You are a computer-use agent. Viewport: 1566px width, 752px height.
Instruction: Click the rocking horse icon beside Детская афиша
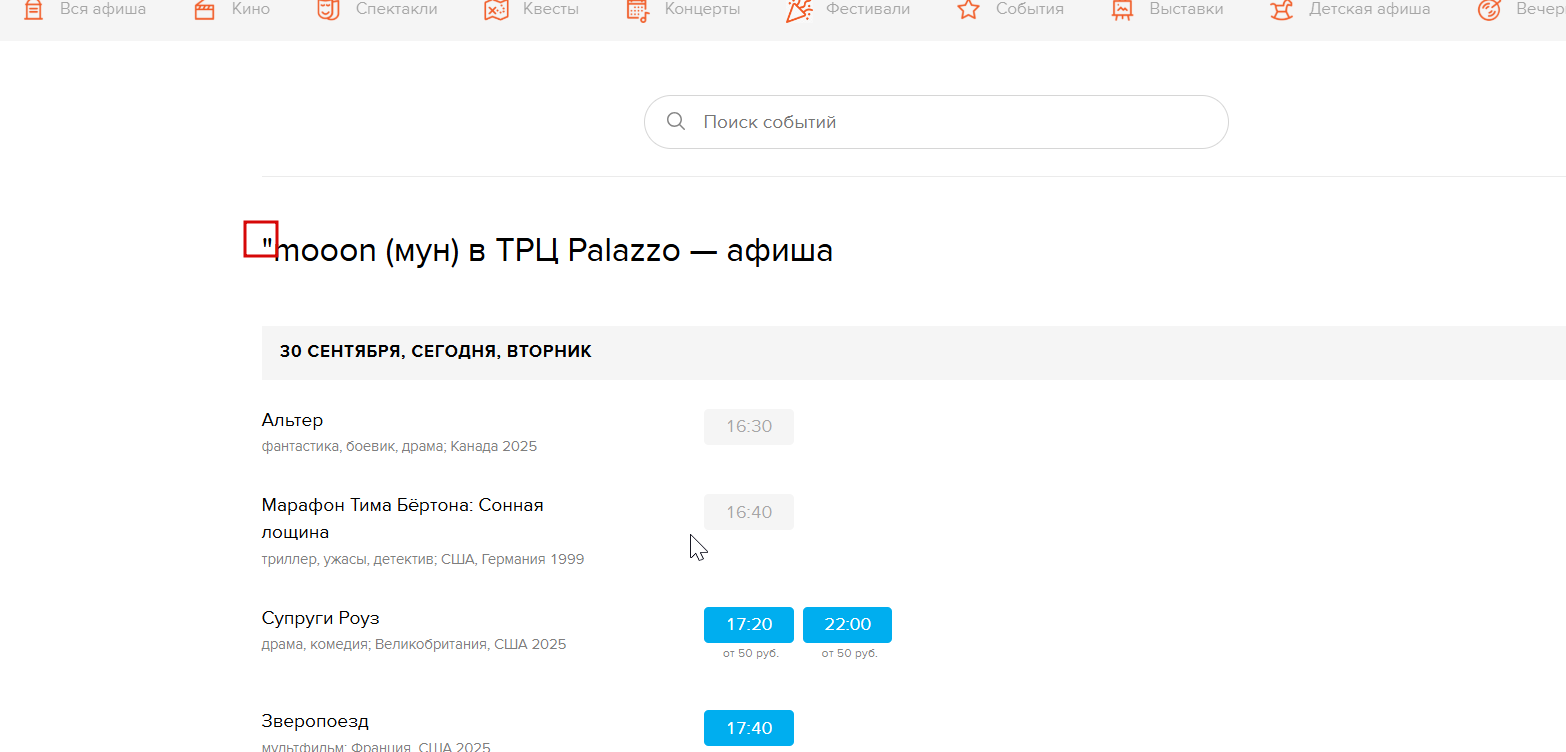click(x=1282, y=10)
